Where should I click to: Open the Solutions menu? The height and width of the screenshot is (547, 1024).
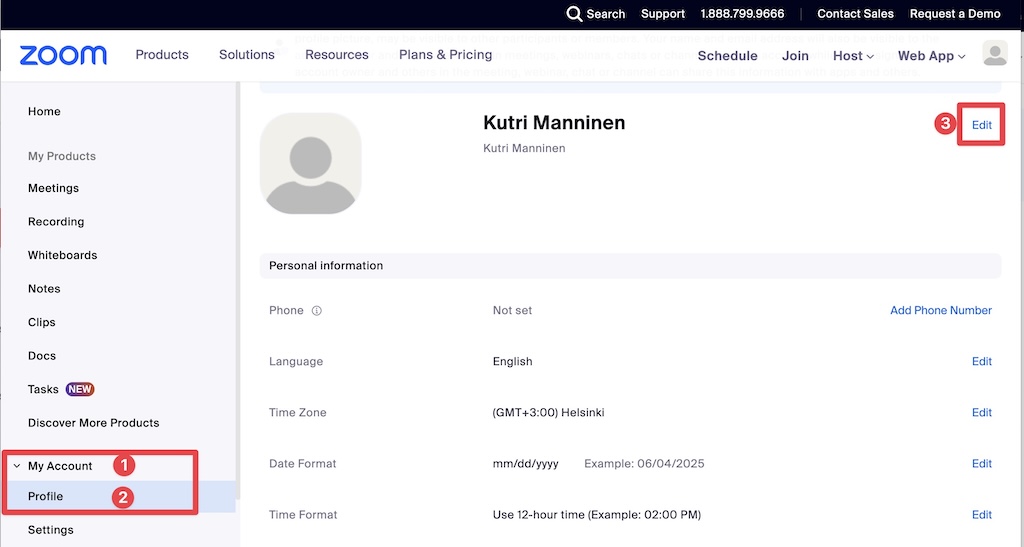point(247,55)
